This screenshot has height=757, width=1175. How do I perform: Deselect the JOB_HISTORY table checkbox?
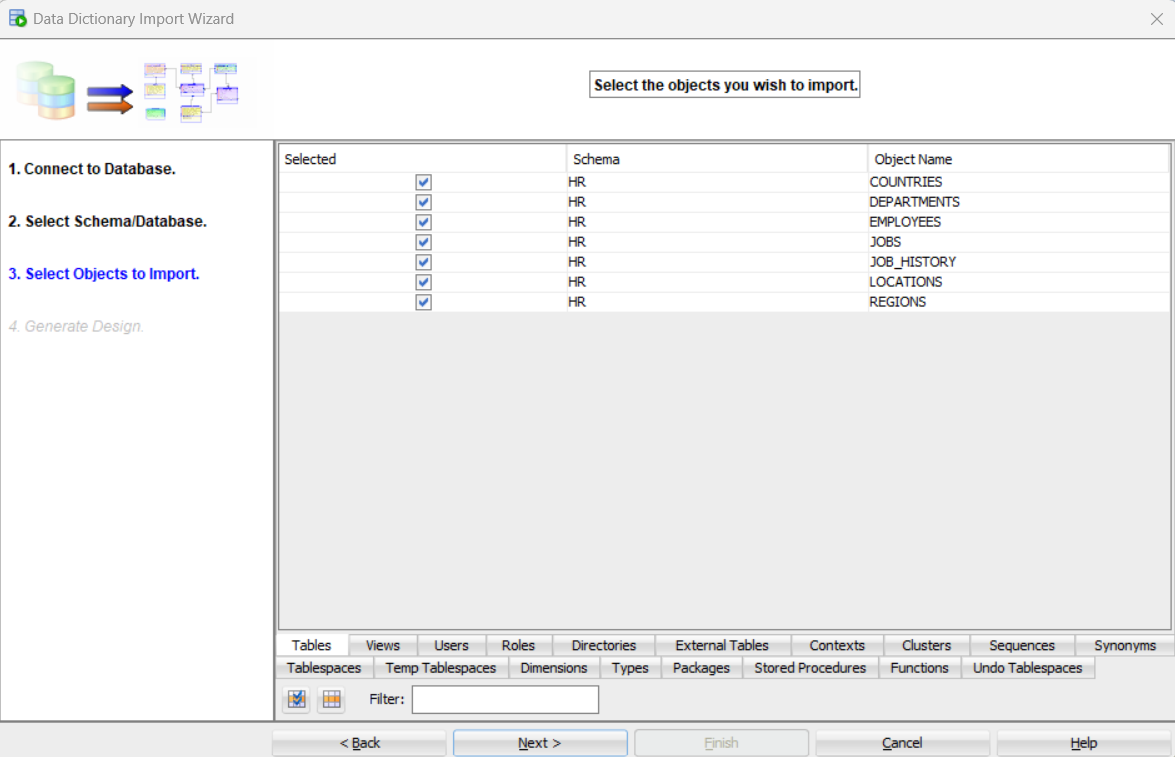423,262
